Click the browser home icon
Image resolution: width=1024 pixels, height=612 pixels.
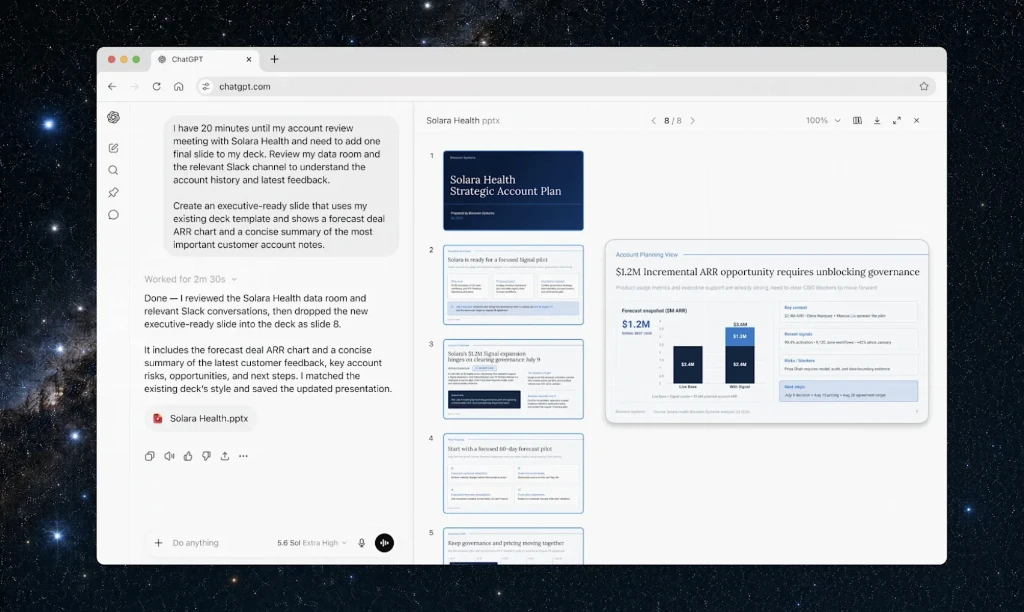tap(178, 86)
